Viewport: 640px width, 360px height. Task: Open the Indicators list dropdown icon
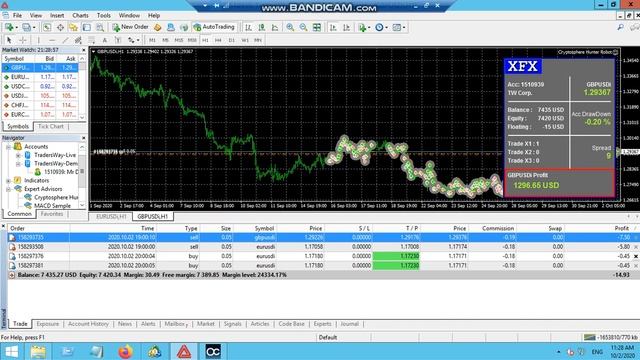coord(363,27)
